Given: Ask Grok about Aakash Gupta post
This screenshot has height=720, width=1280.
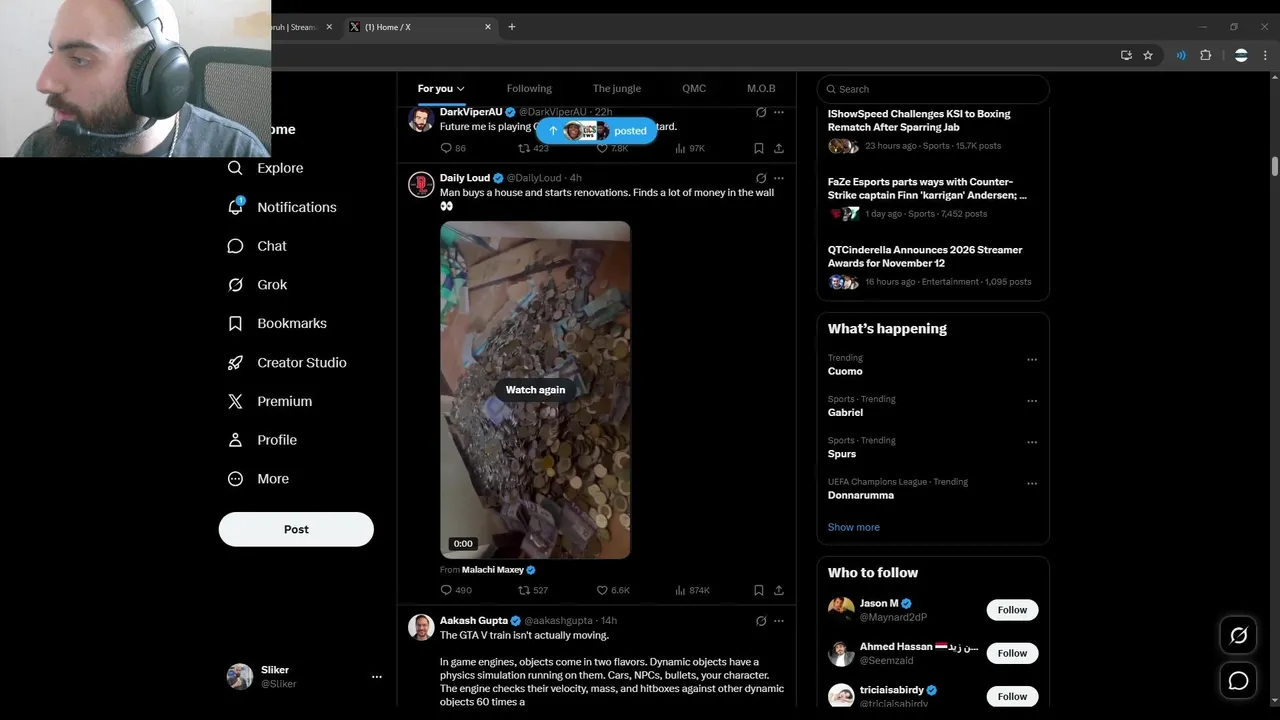Looking at the screenshot, I should (x=761, y=621).
